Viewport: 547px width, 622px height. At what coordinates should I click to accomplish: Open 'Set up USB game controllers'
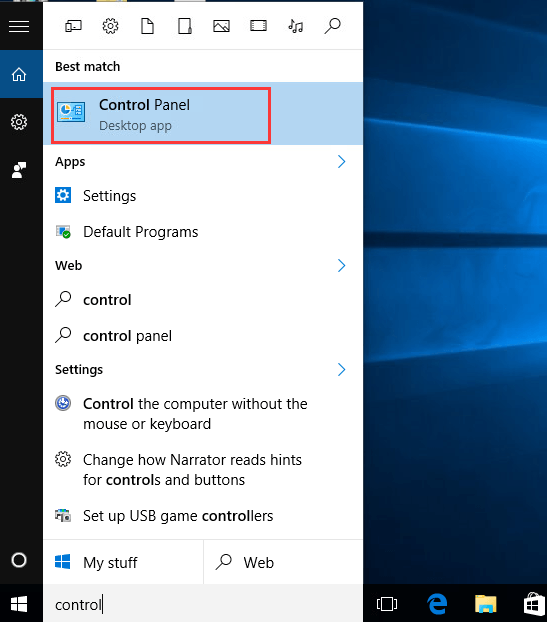pyautogui.click(x=203, y=516)
